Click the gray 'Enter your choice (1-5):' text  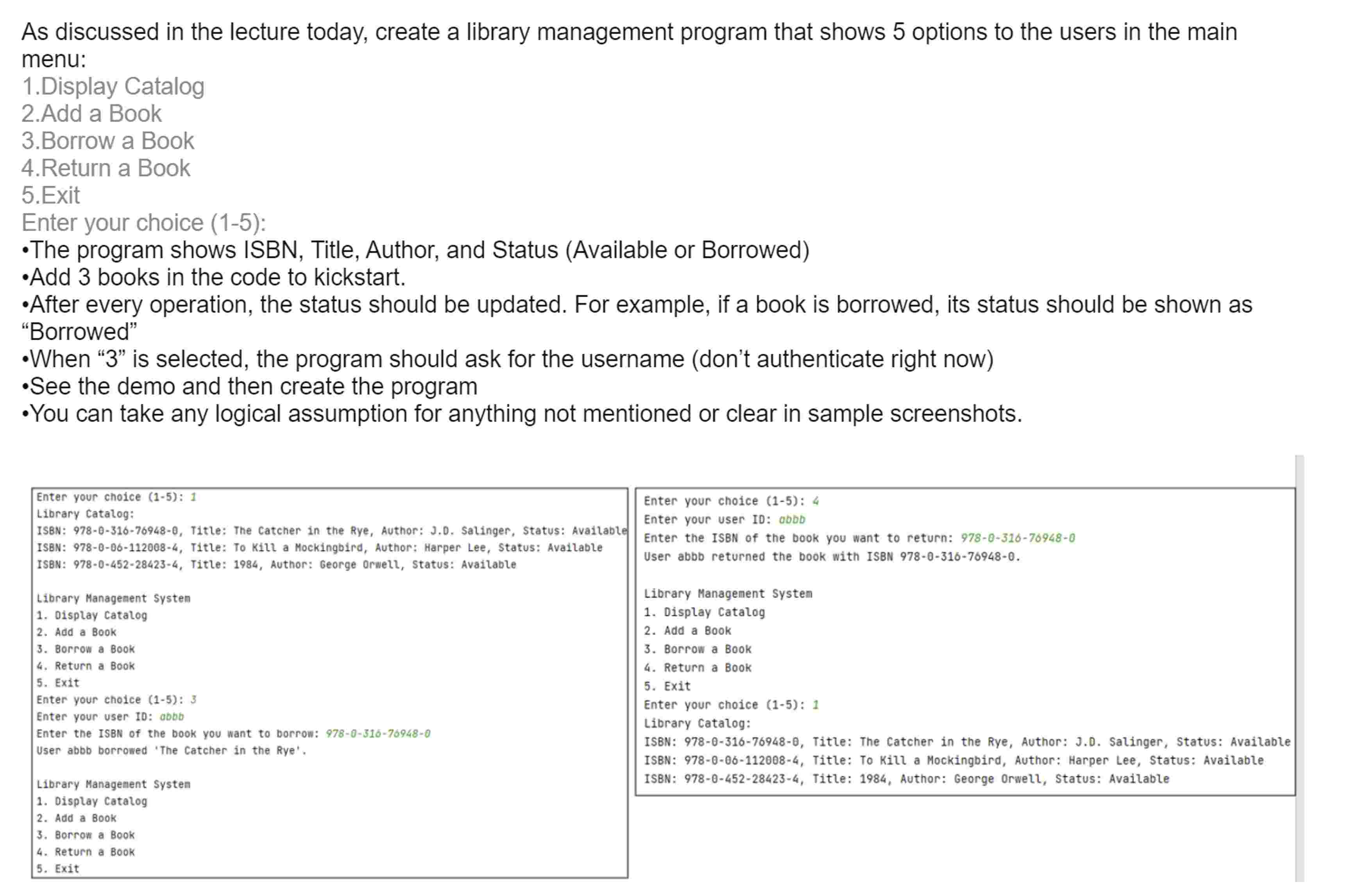[143, 222]
